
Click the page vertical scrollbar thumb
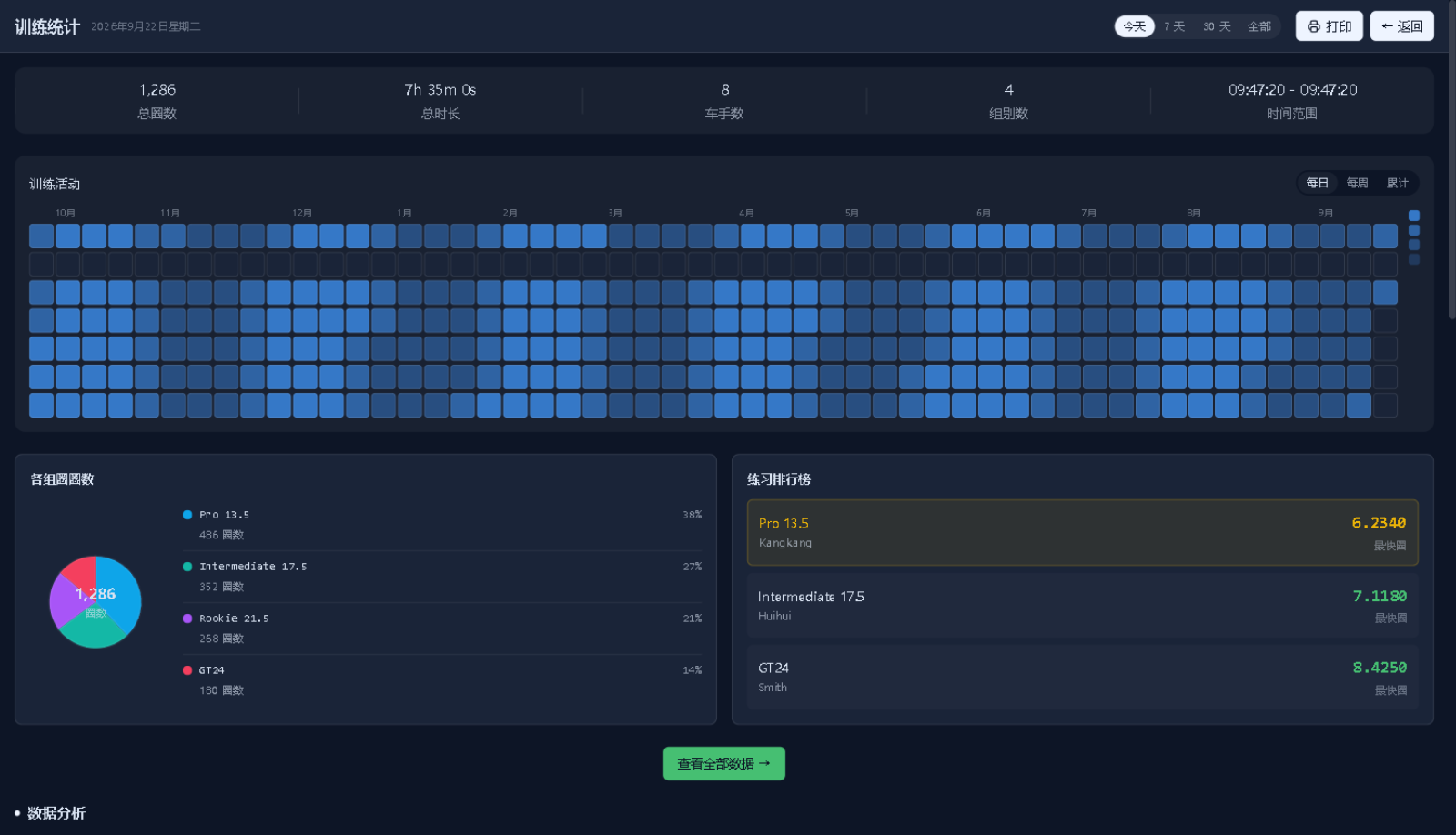(1451, 160)
